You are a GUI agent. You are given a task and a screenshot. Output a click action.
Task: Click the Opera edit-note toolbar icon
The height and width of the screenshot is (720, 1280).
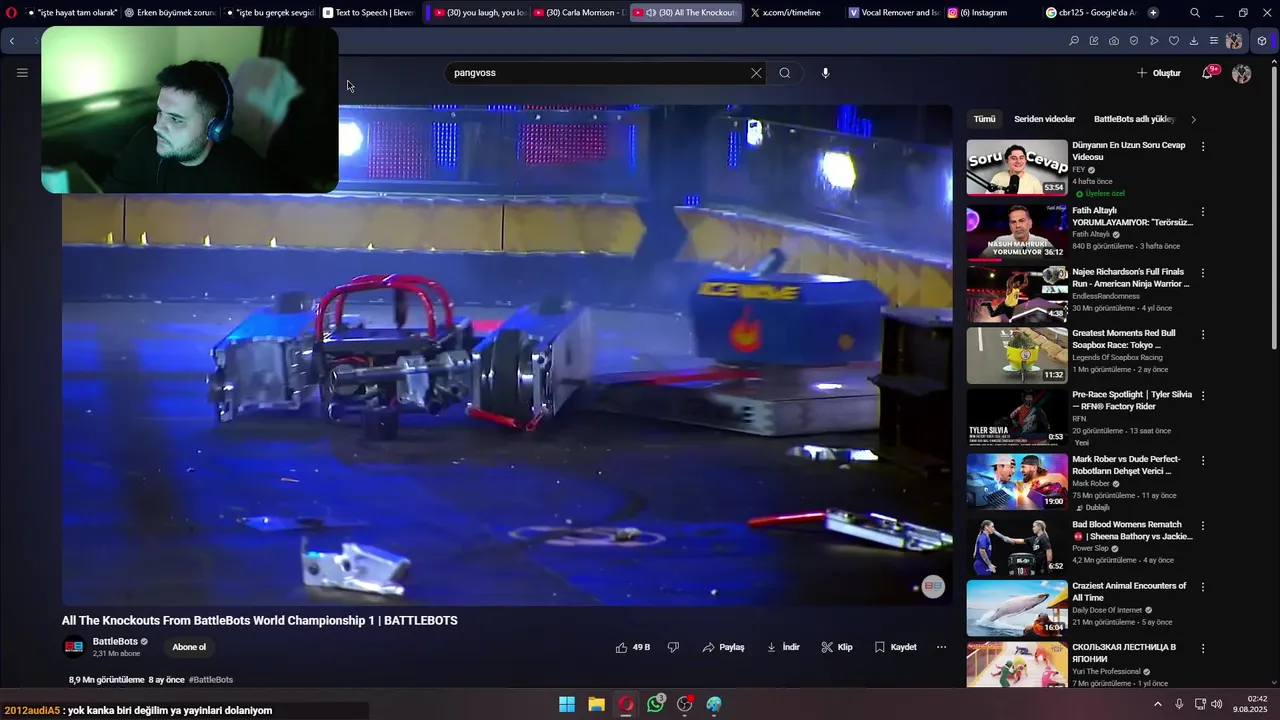point(1094,41)
